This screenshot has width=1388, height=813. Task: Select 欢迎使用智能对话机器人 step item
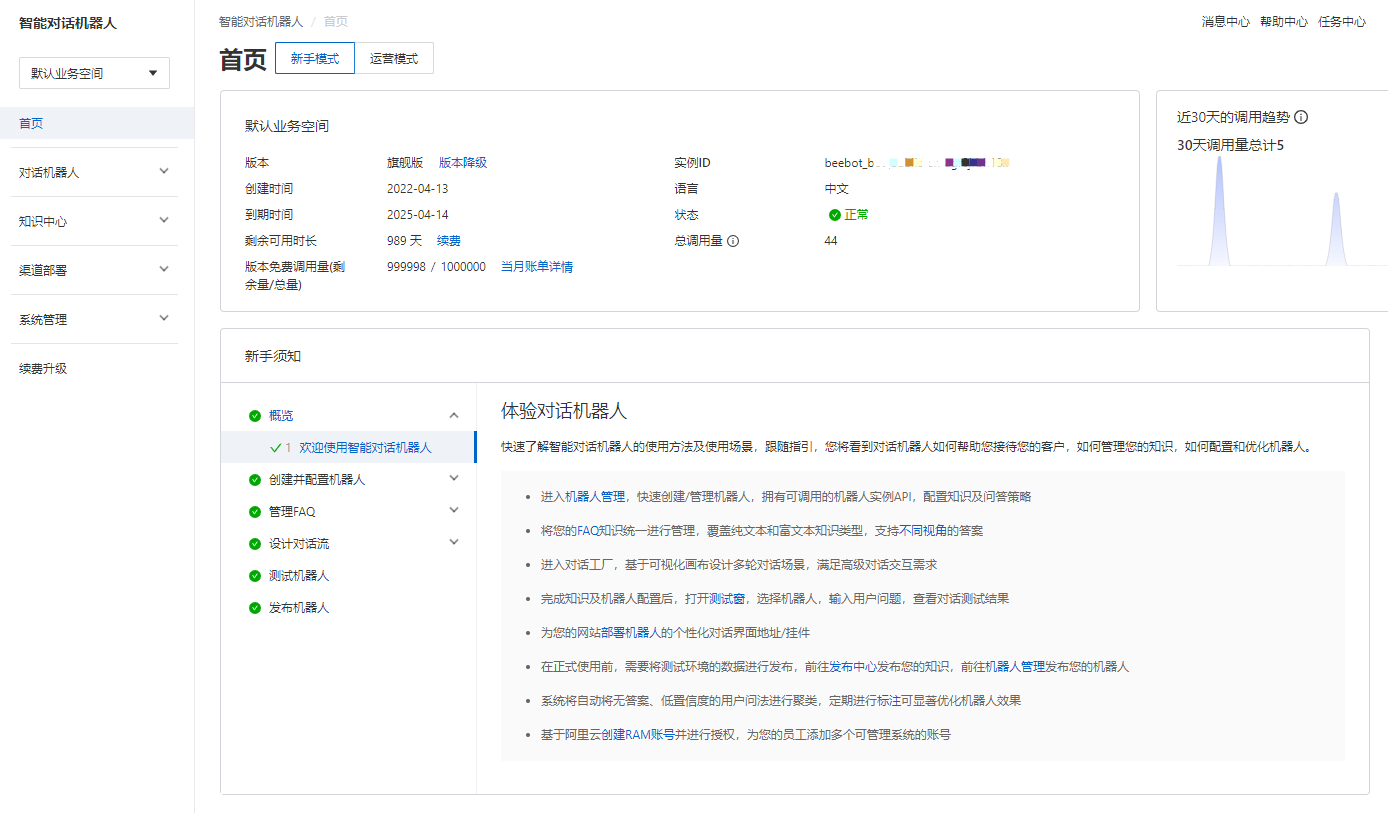tap(348, 448)
